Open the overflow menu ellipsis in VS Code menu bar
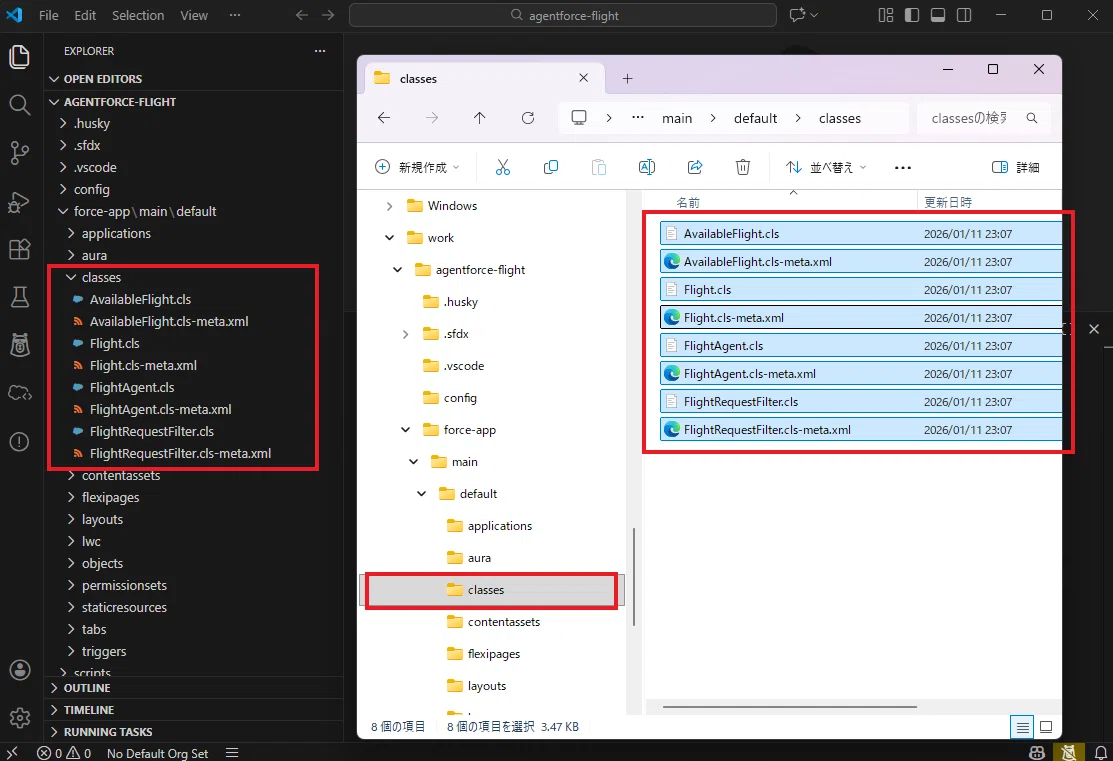This screenshot has width=1113, height=761. click(235, 15)
